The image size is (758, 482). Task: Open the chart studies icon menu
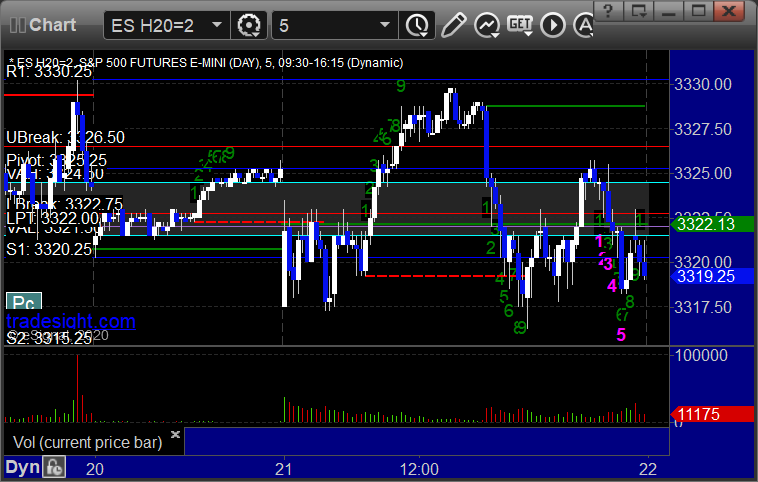(x=487, y=25)
